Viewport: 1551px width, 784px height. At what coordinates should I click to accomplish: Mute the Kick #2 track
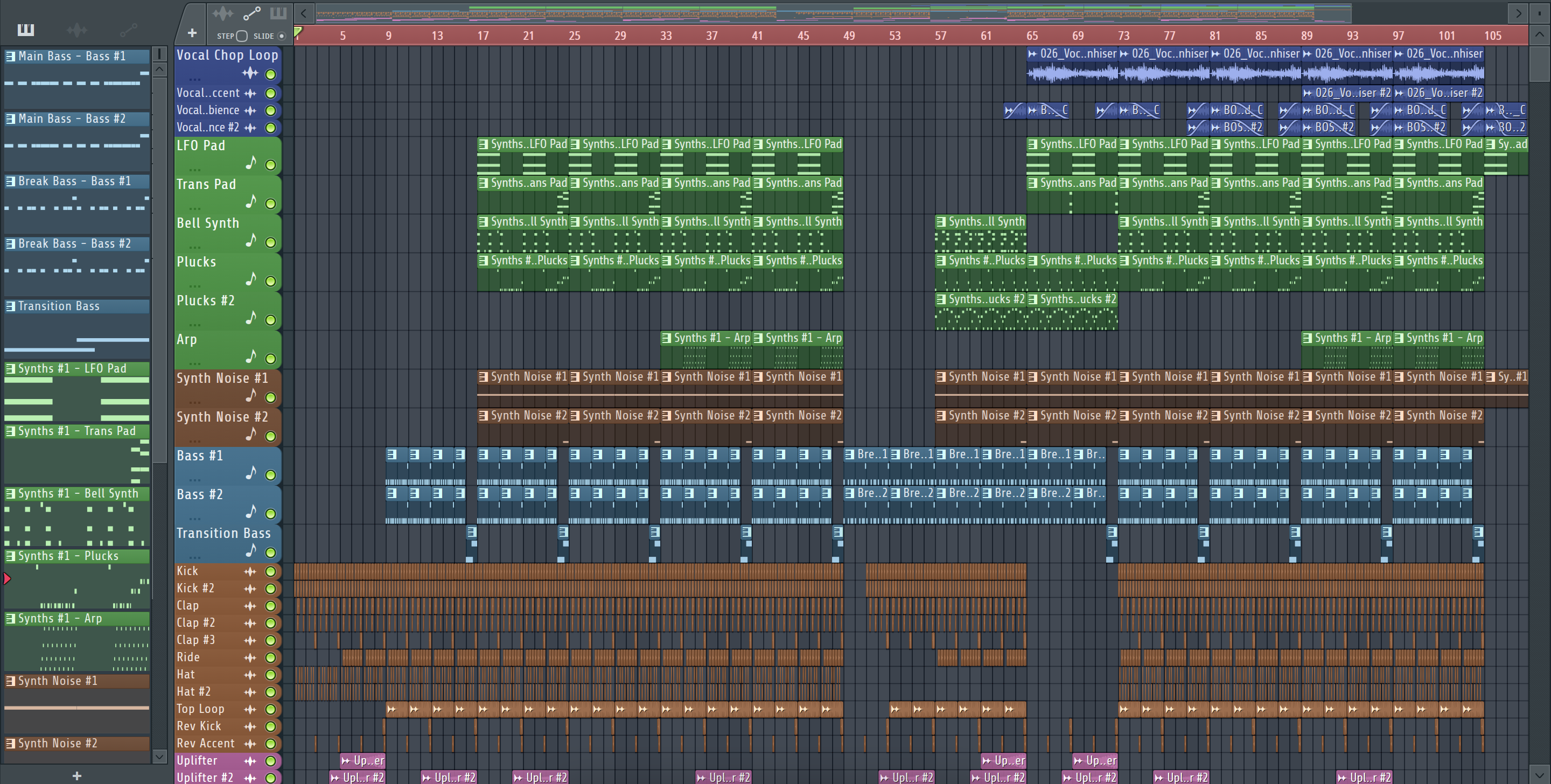[x=271, y=589]
